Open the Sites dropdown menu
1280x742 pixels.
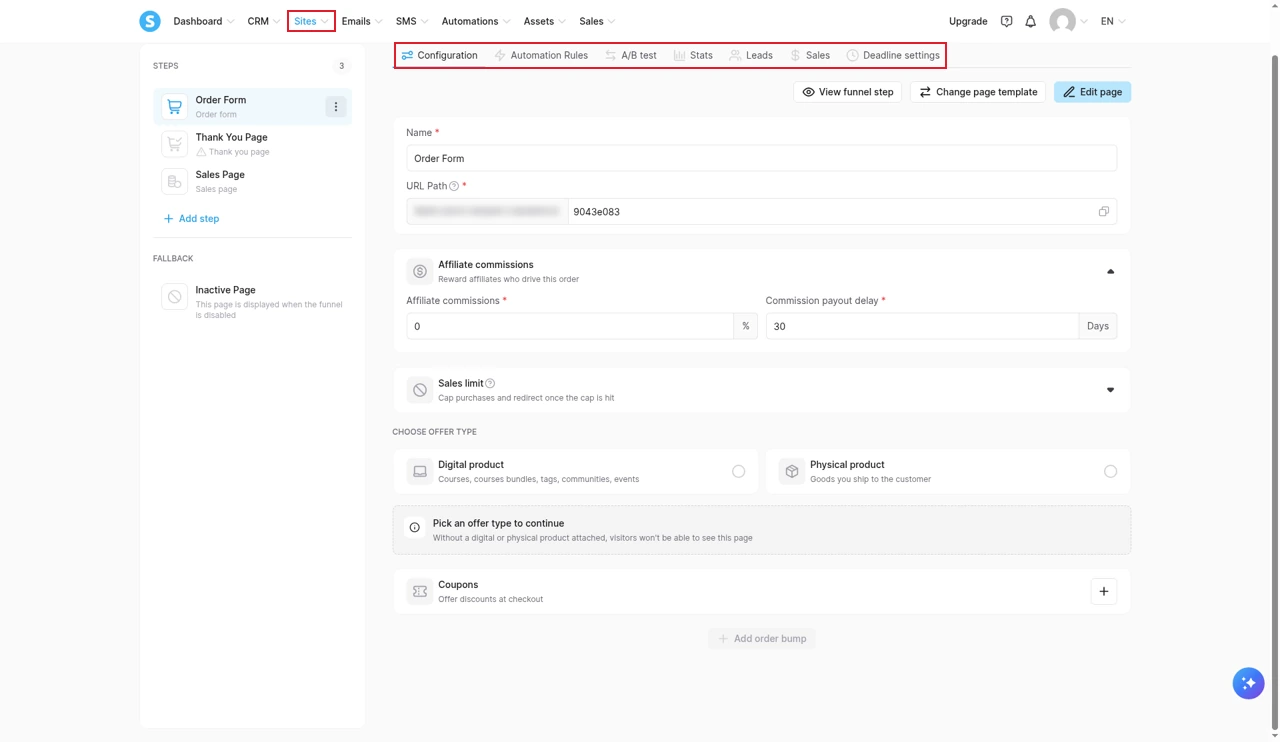point(311,21)
